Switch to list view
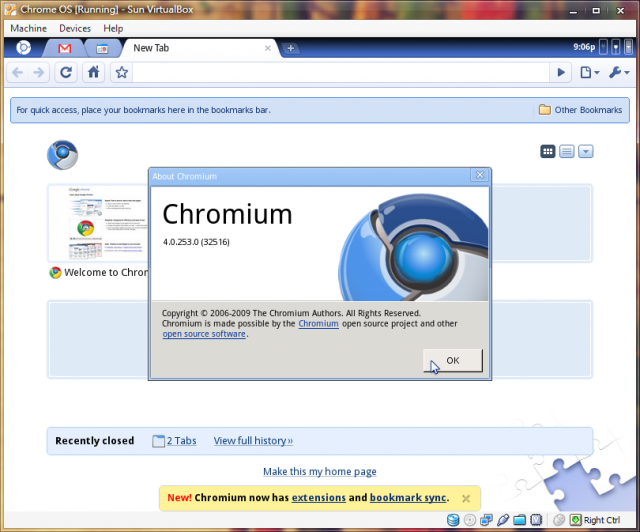Viewport: 640px width, 532px height. point(567,151)
